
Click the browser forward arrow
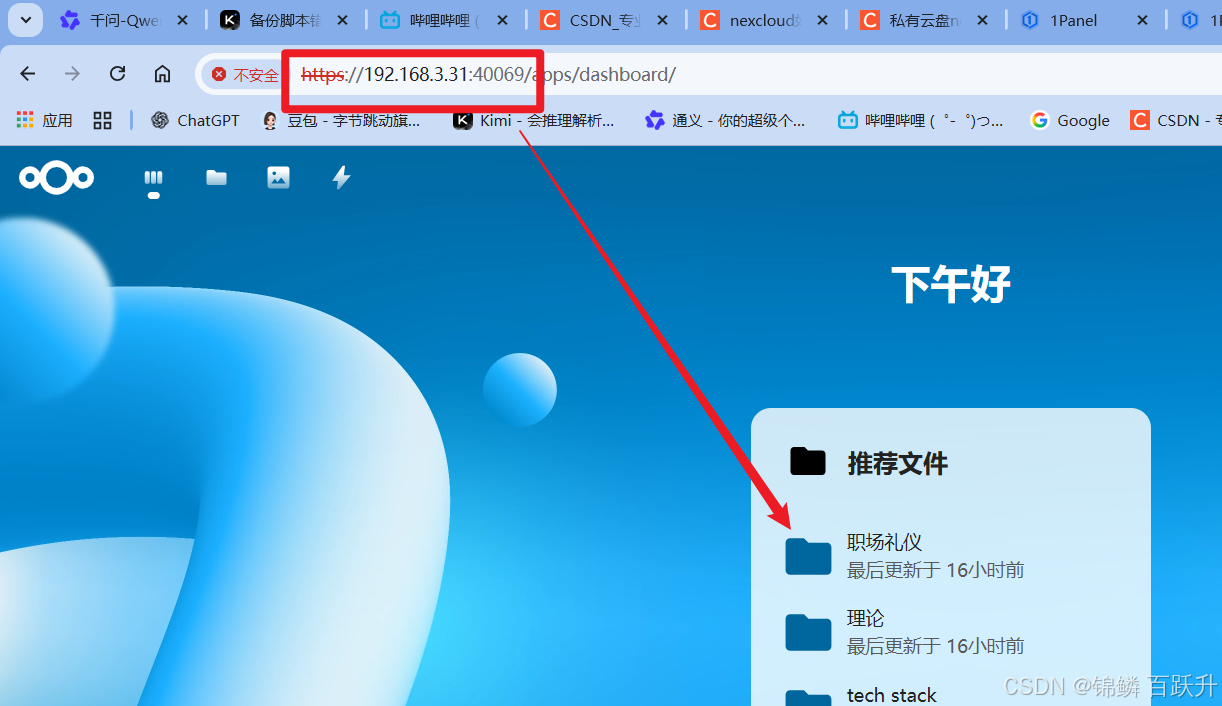72,74
